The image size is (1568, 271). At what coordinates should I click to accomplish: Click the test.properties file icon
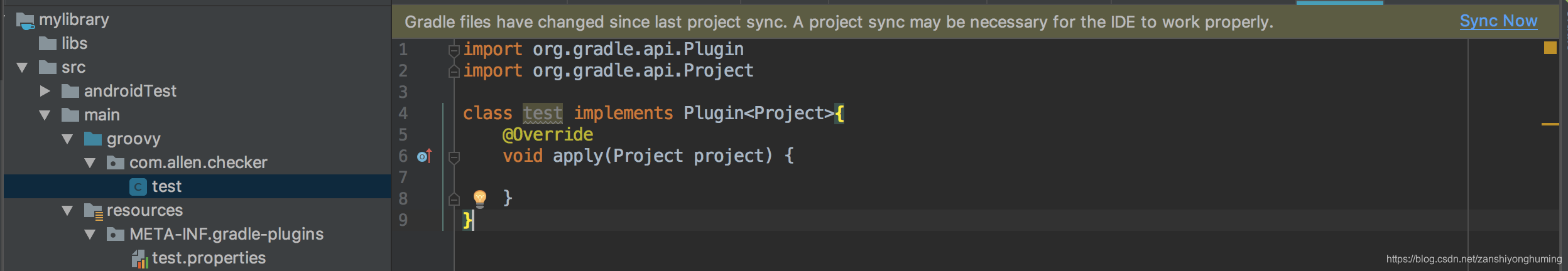pyautogui.click(x=139, y=258)
